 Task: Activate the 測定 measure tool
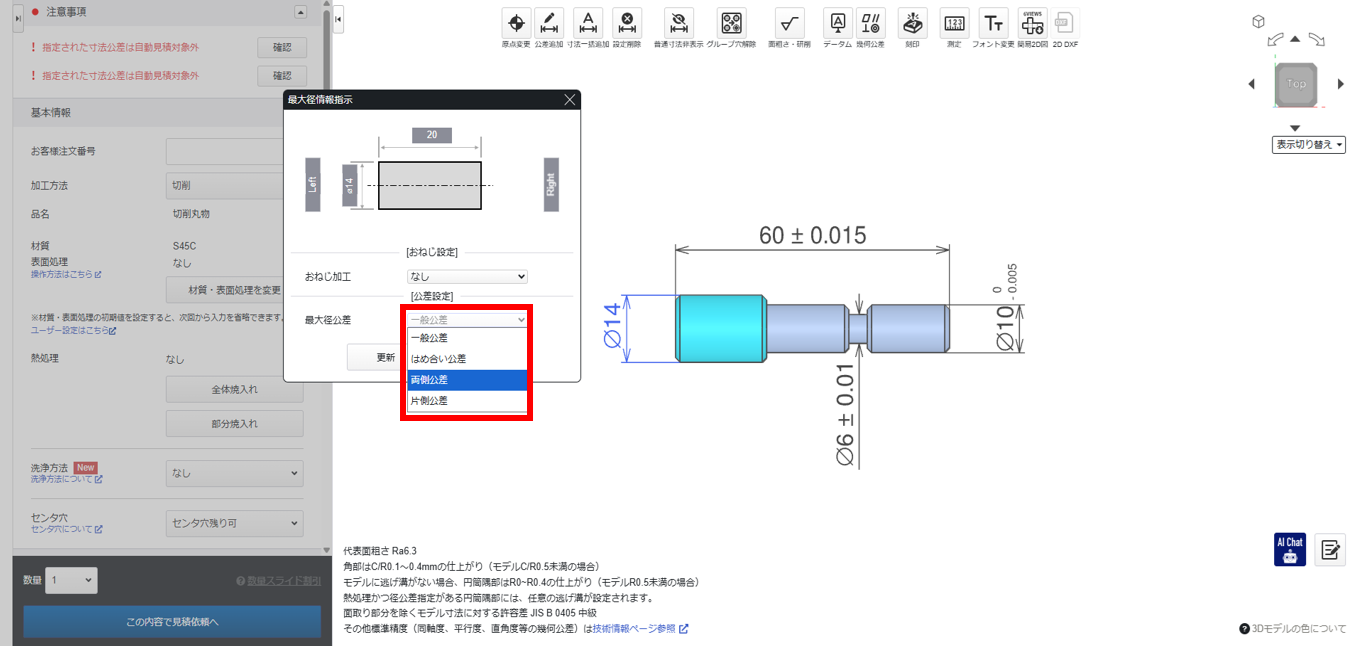[x=955, y=23]
